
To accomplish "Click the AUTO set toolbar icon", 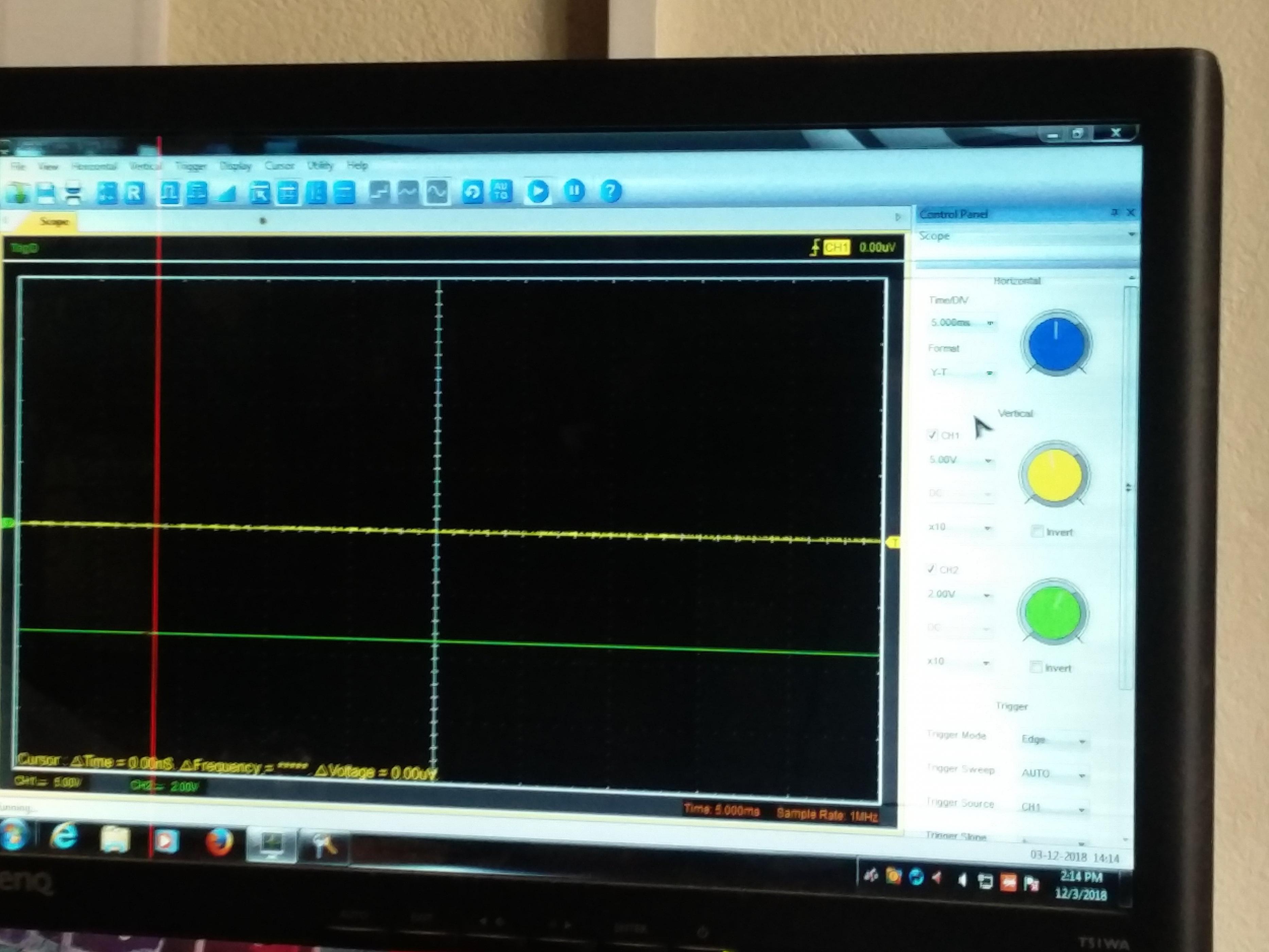I will [x=500, y=191].
